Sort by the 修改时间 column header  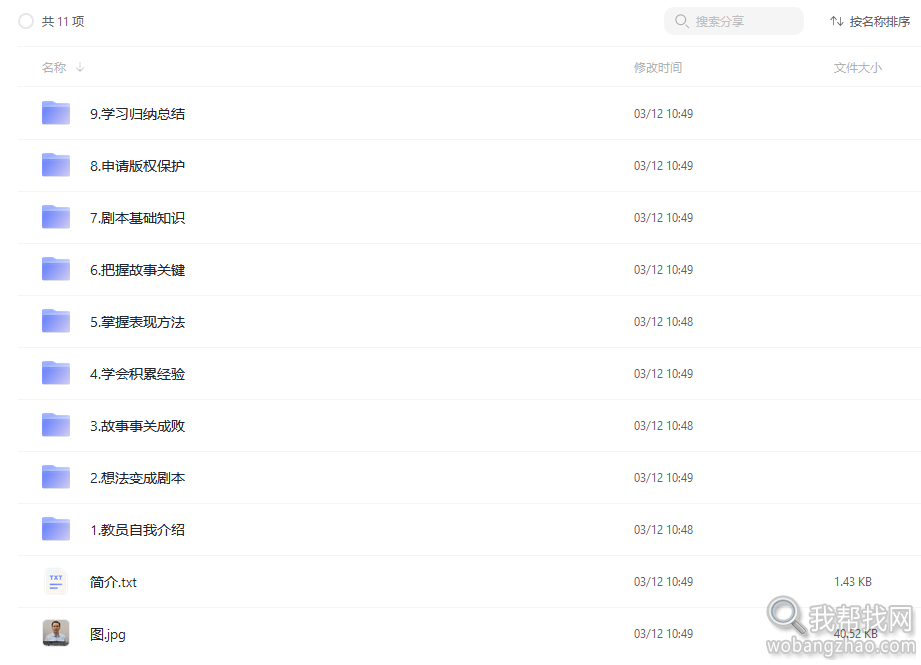[x=658, y=68]
